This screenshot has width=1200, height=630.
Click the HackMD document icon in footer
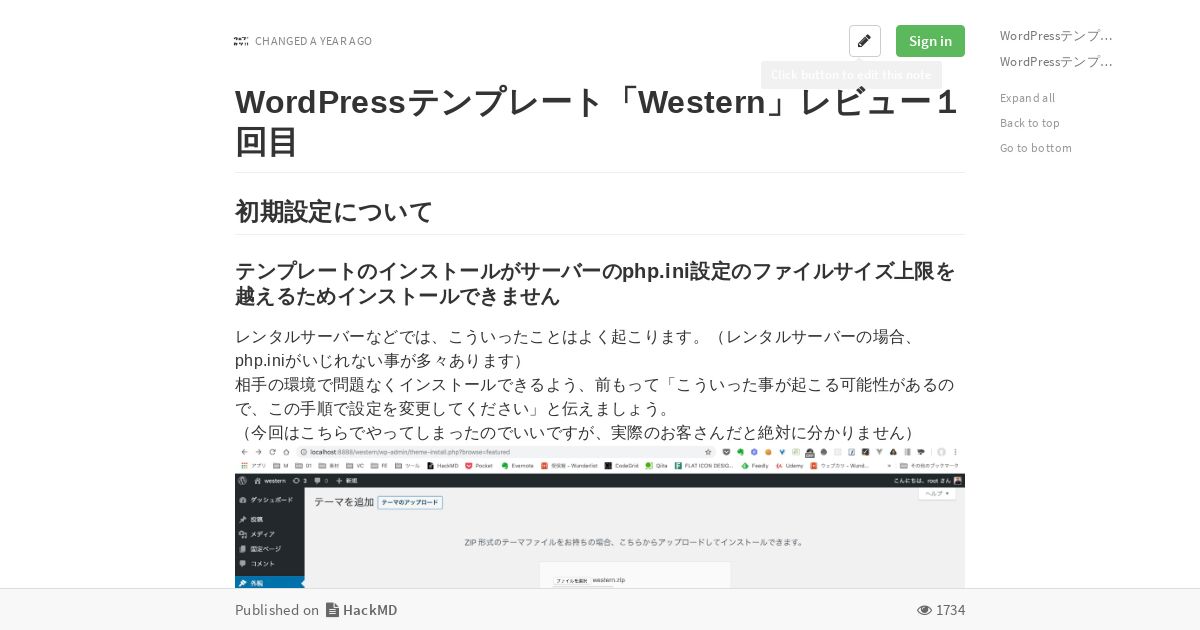(x=332, y=610)
